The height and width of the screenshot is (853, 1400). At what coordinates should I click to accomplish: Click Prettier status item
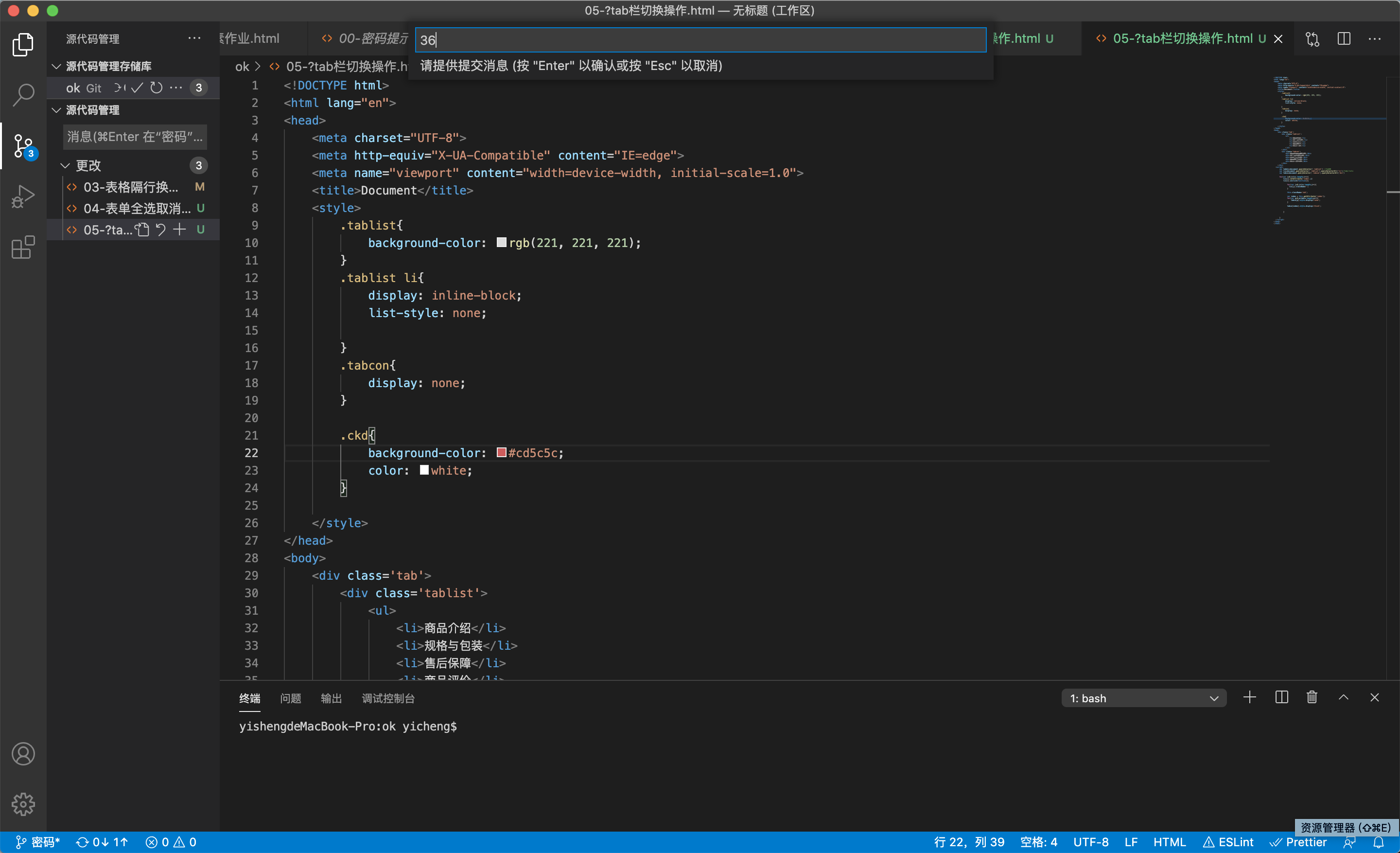1298,842
